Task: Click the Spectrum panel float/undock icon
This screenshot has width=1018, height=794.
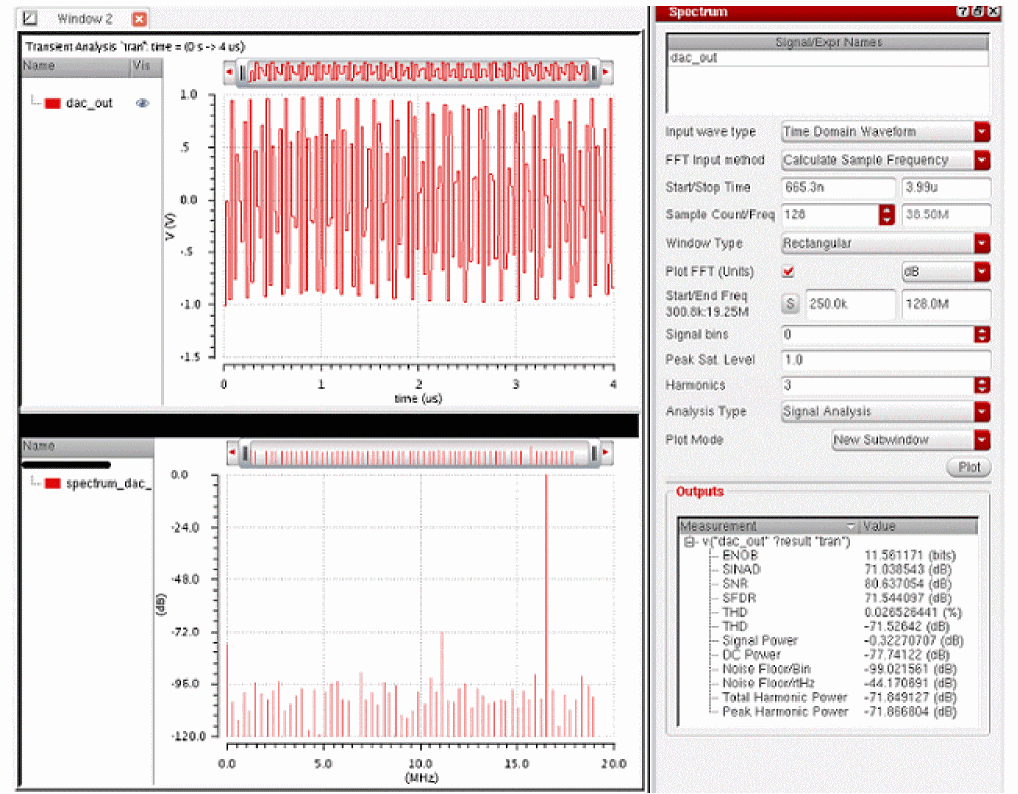Action: 977,12
